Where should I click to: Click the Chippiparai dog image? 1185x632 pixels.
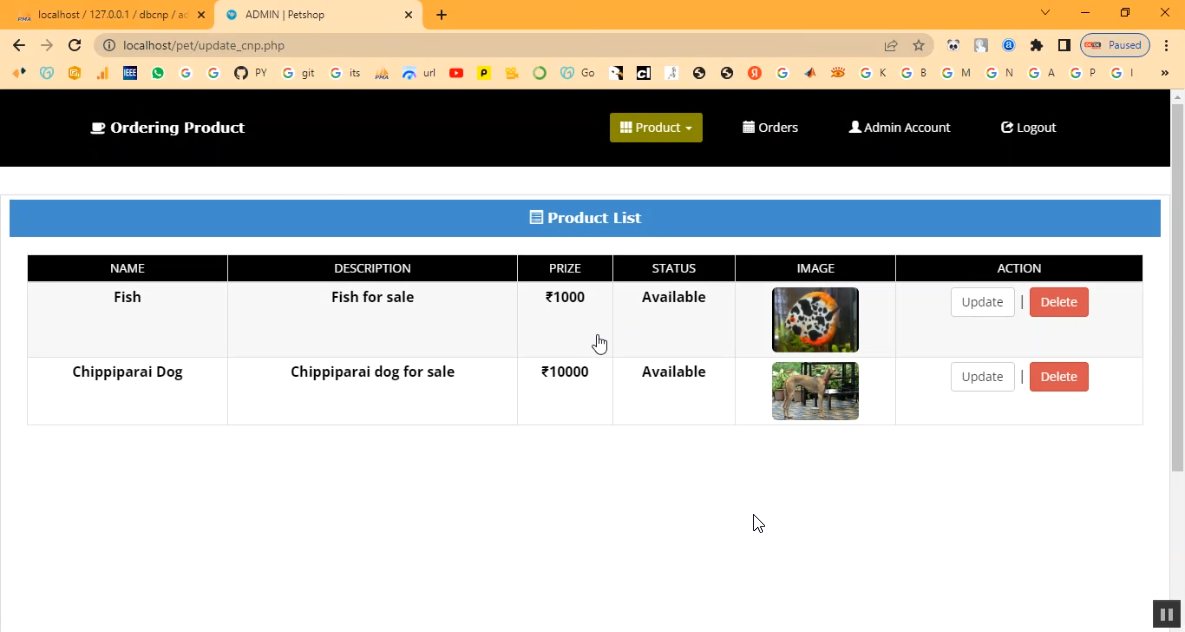point(815,391)
